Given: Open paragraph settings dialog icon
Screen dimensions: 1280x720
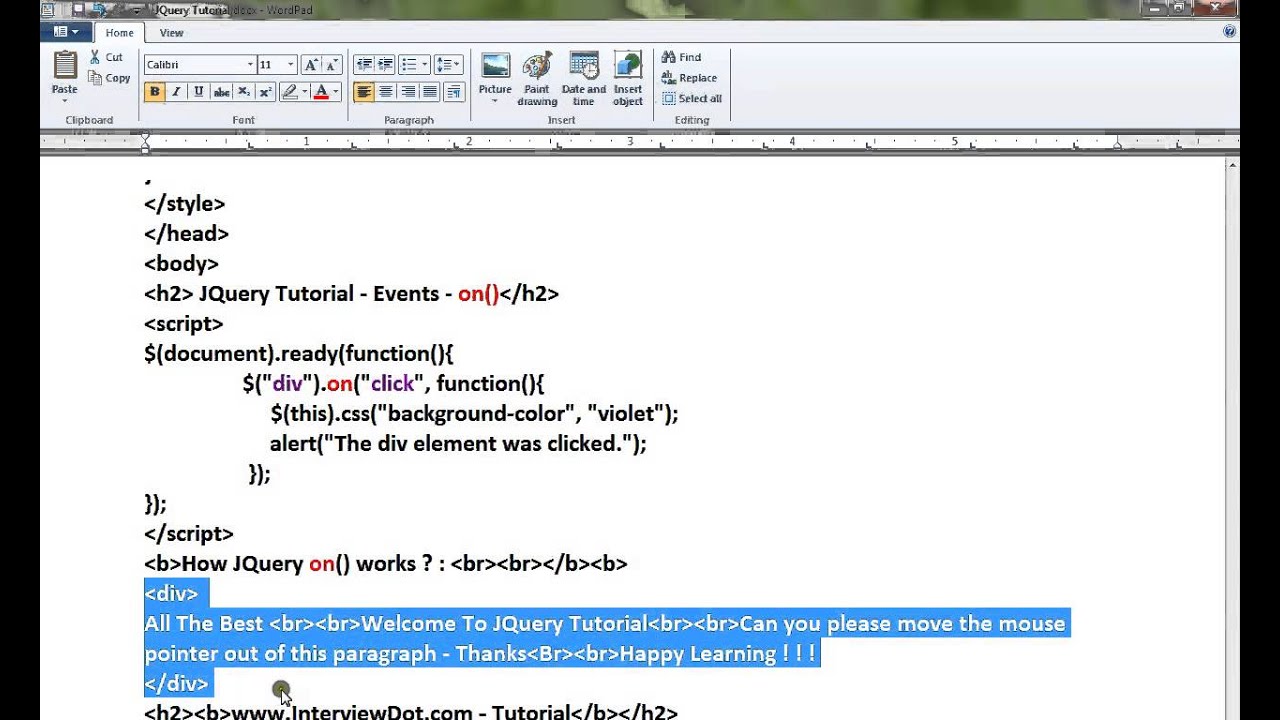Looking at the screenshot, I should [453, 92].
